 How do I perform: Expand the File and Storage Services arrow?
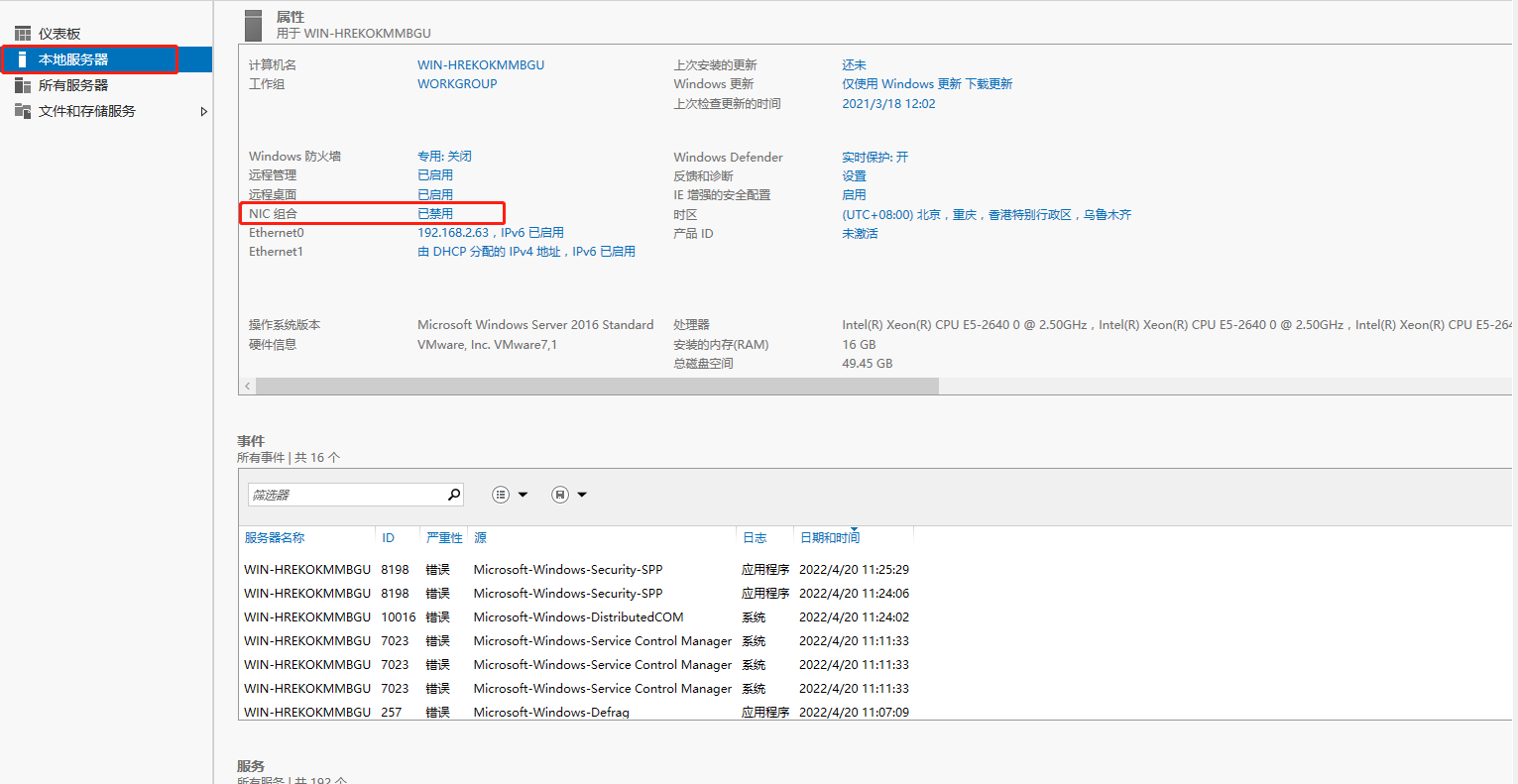203,112
